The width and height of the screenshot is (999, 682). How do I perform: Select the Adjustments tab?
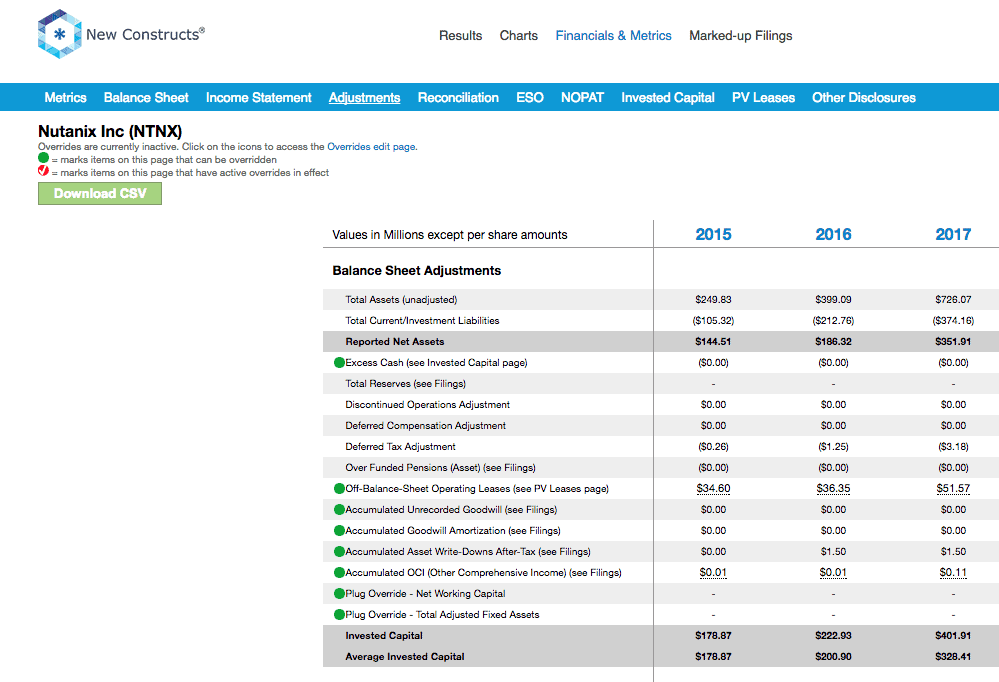pyautogui.click(x=364, y=98)
